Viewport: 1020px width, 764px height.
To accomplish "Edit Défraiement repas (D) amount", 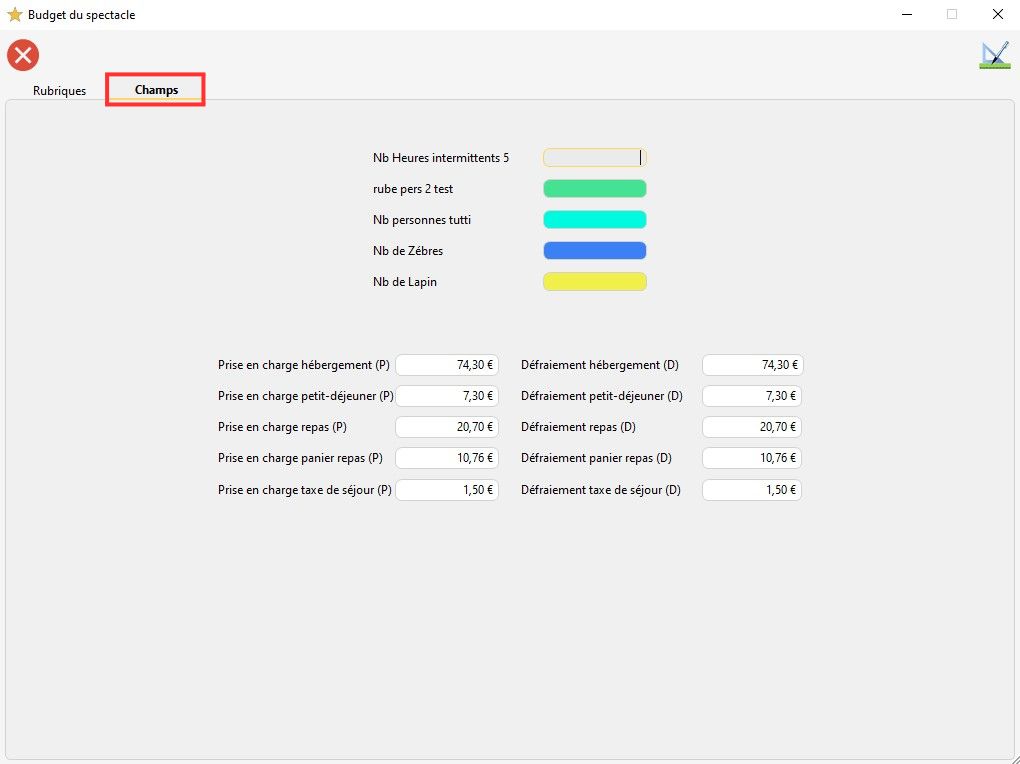I will tap(752, 428).
